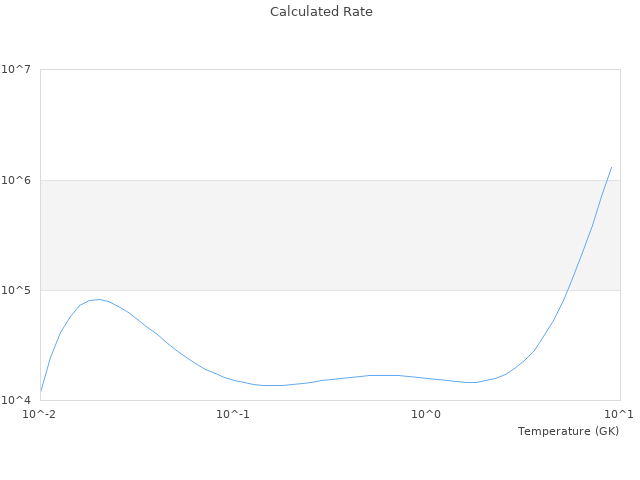Click the curve where it crosses the 10^6 gridline
This screenshot has width=640, height=480.
coord(604,180)
